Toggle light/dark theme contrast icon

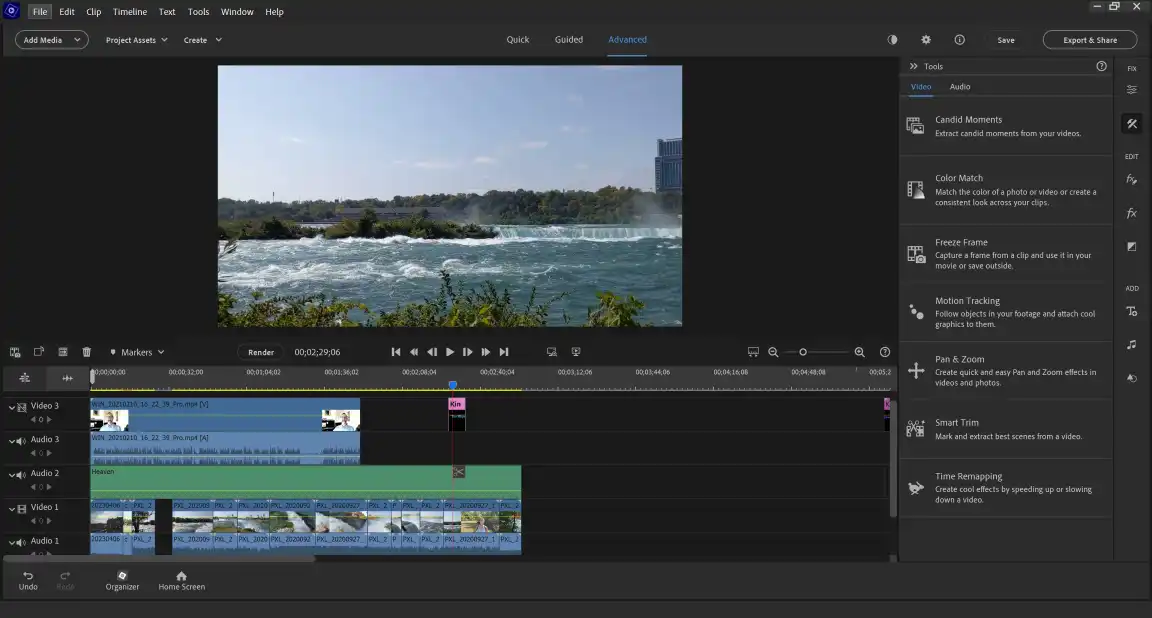(x=892, y=40)
